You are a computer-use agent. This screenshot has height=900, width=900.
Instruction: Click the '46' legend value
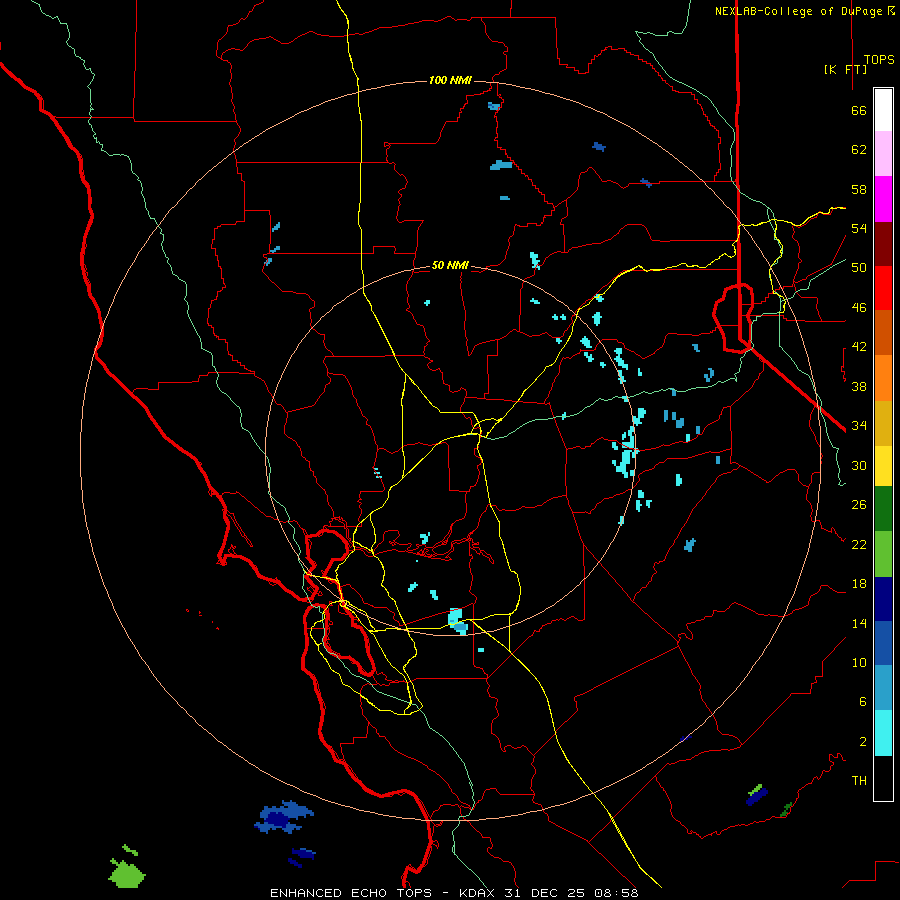(x=859, y=308)
